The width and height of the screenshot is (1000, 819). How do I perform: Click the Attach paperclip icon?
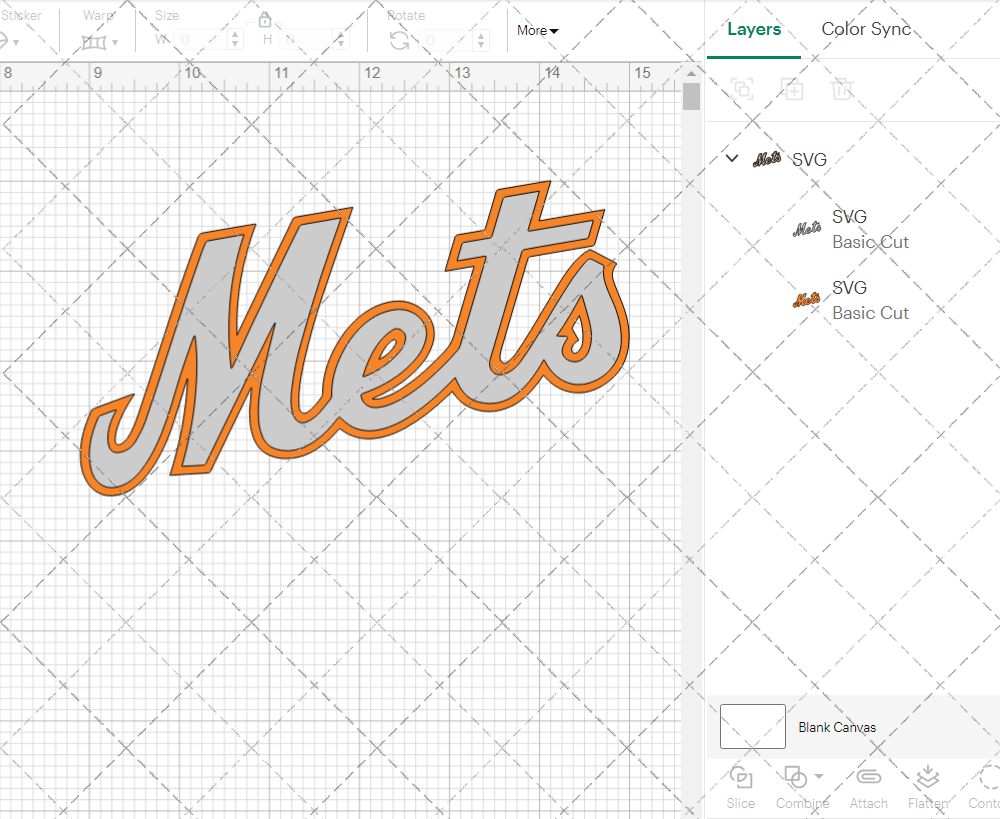click(x=868, y=777)
